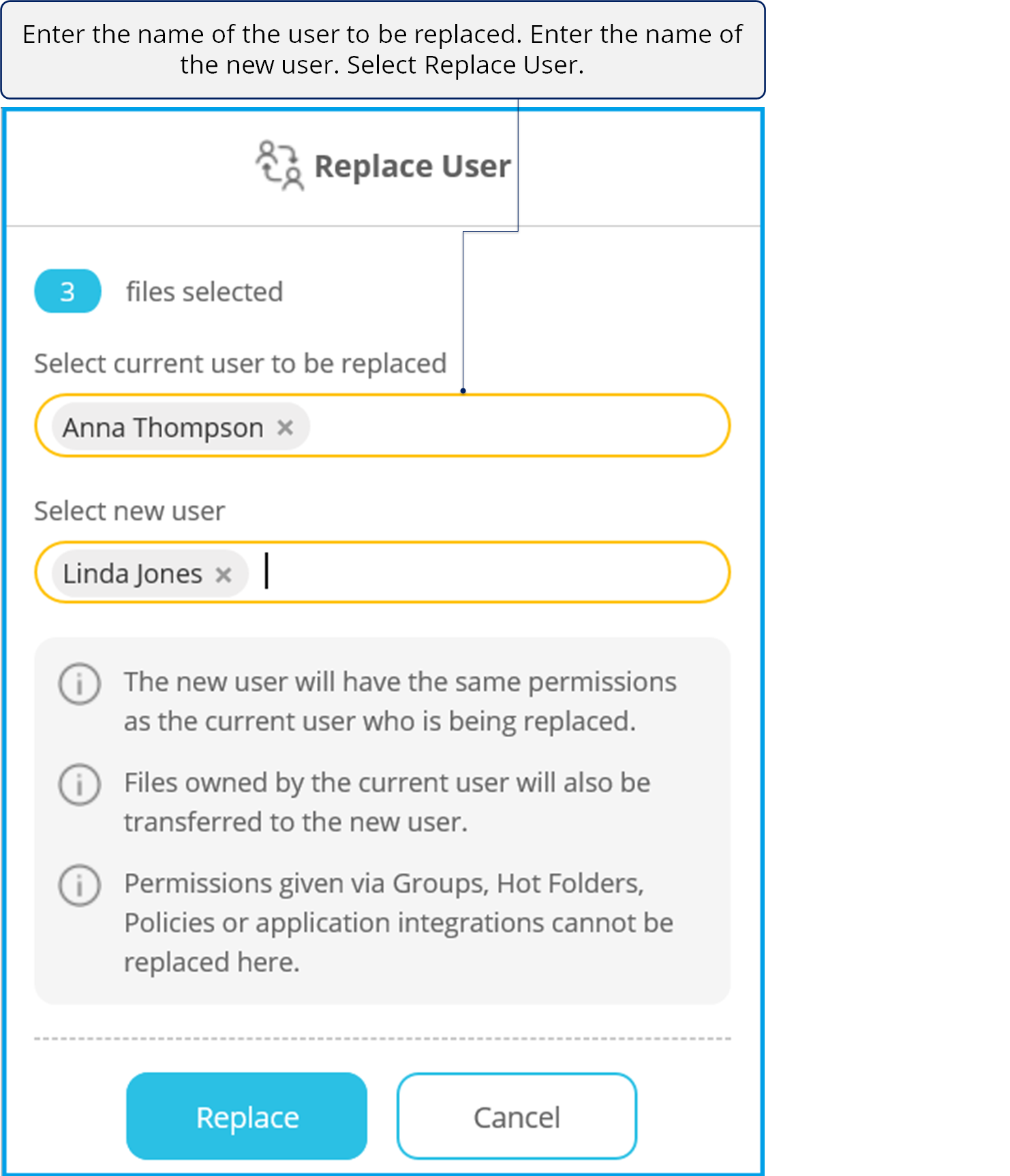Click the 'Select new user' label
This screenshot has width=1010, height=1176.
point(129,511)
